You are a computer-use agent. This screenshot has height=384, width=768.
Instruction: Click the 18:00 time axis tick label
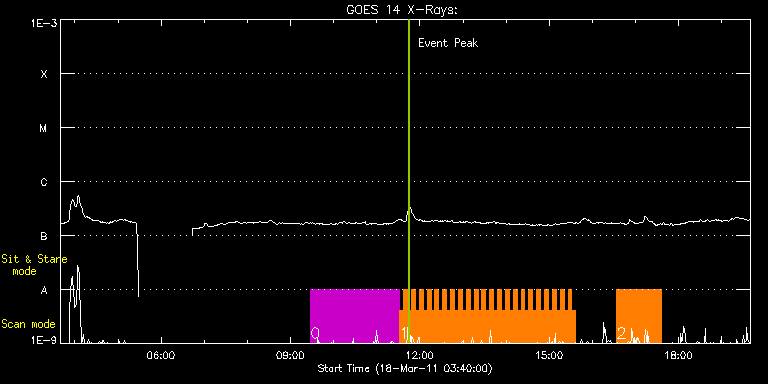click(x=678, y=355)
